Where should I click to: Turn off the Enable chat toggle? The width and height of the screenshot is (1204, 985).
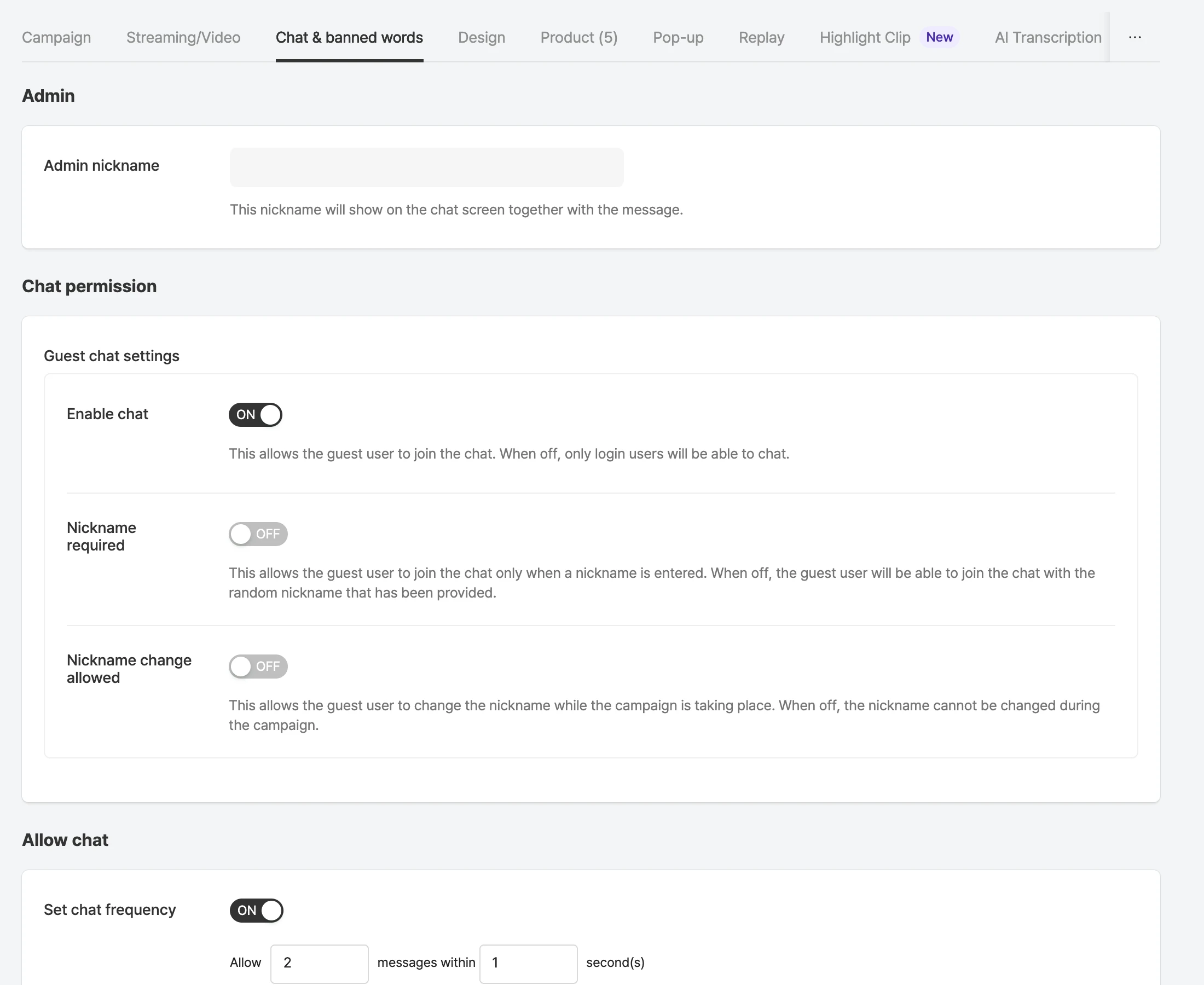point(256,415)
